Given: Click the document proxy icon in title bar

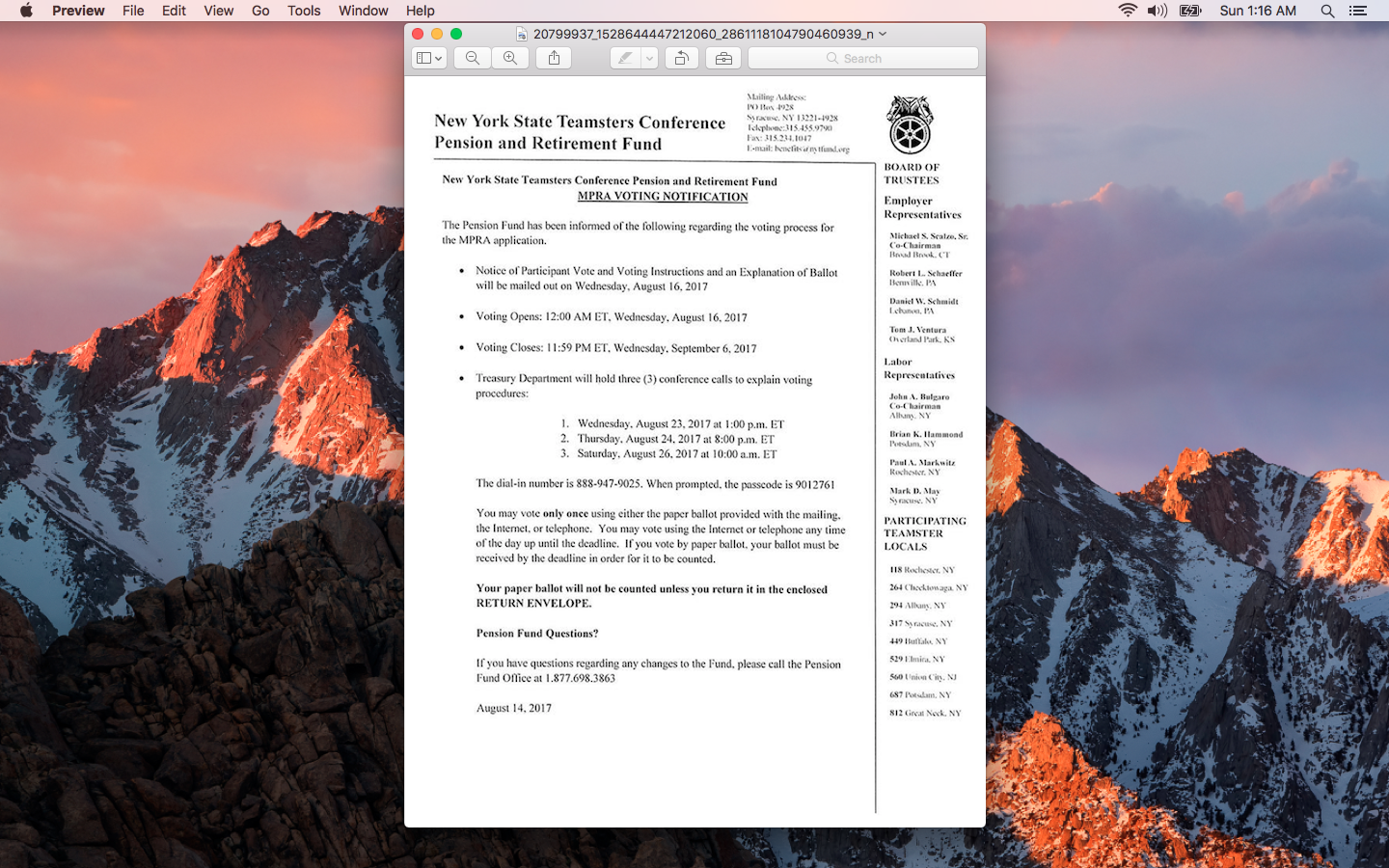Looking at the screenshot, I should click(522, 34).
